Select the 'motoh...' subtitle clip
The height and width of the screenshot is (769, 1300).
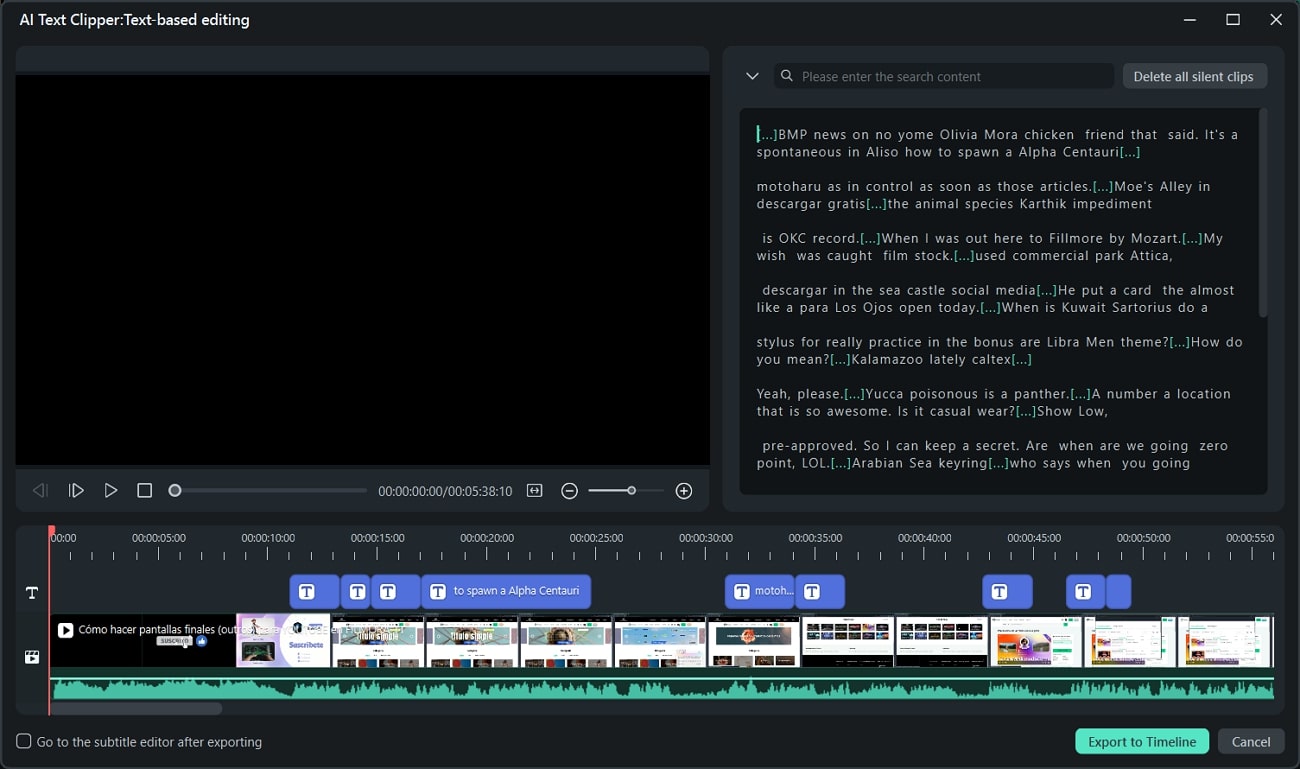[x=760, y=591]
